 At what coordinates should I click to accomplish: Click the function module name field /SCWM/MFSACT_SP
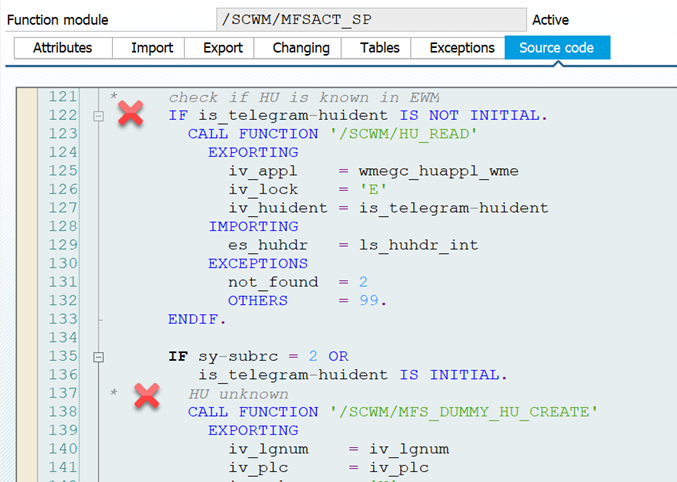(371, 19)
